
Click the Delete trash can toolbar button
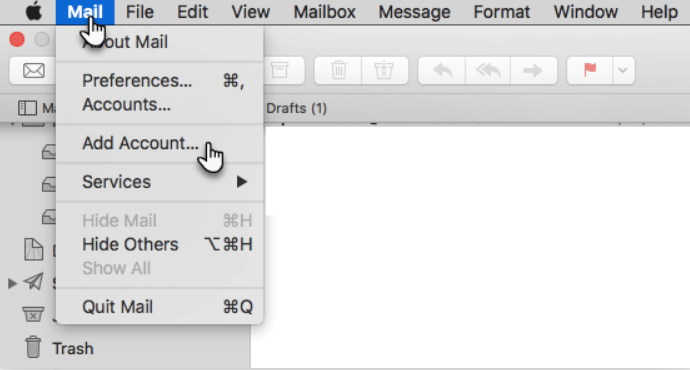pos(338,70)
